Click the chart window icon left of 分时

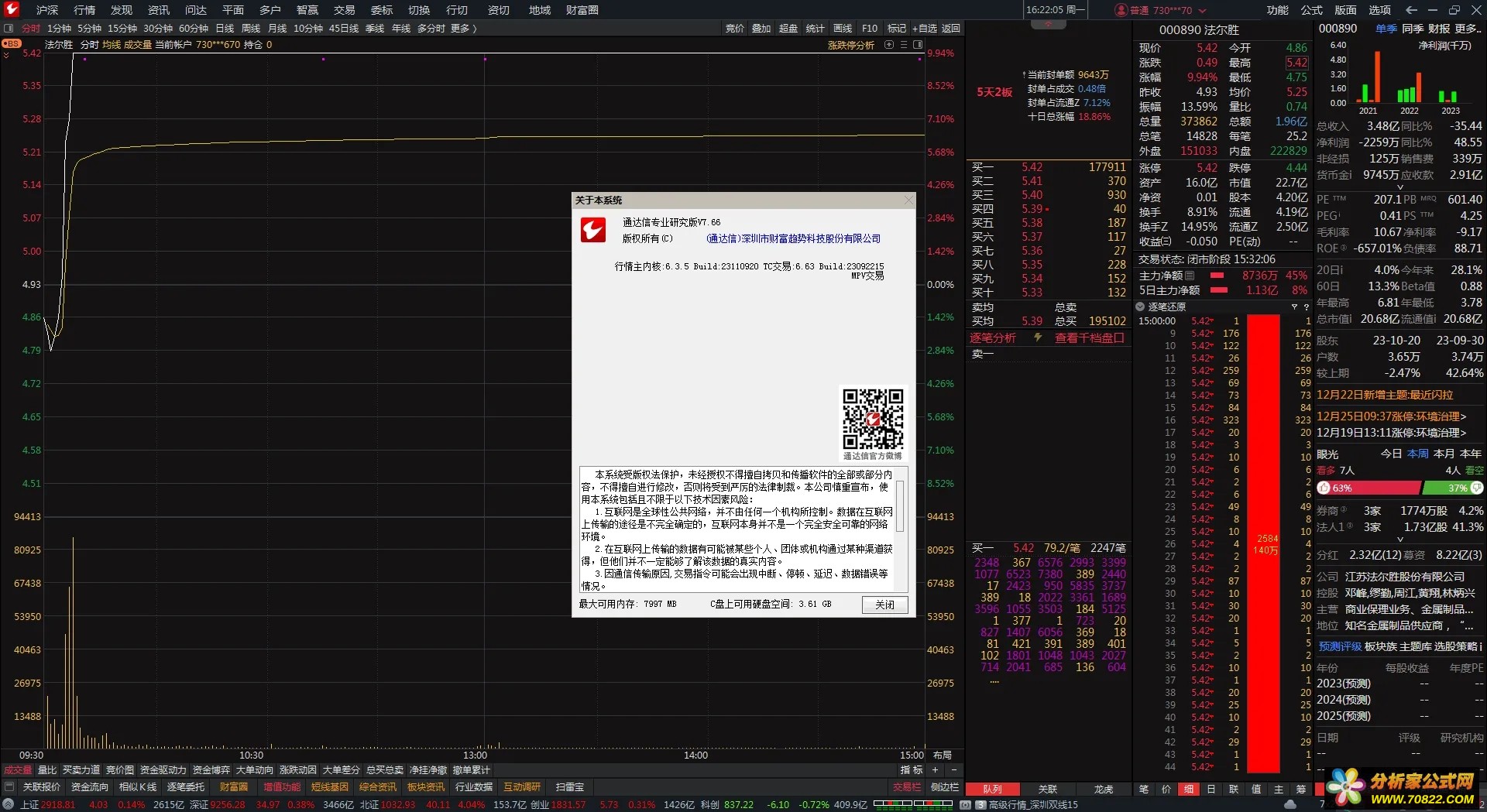9,28
